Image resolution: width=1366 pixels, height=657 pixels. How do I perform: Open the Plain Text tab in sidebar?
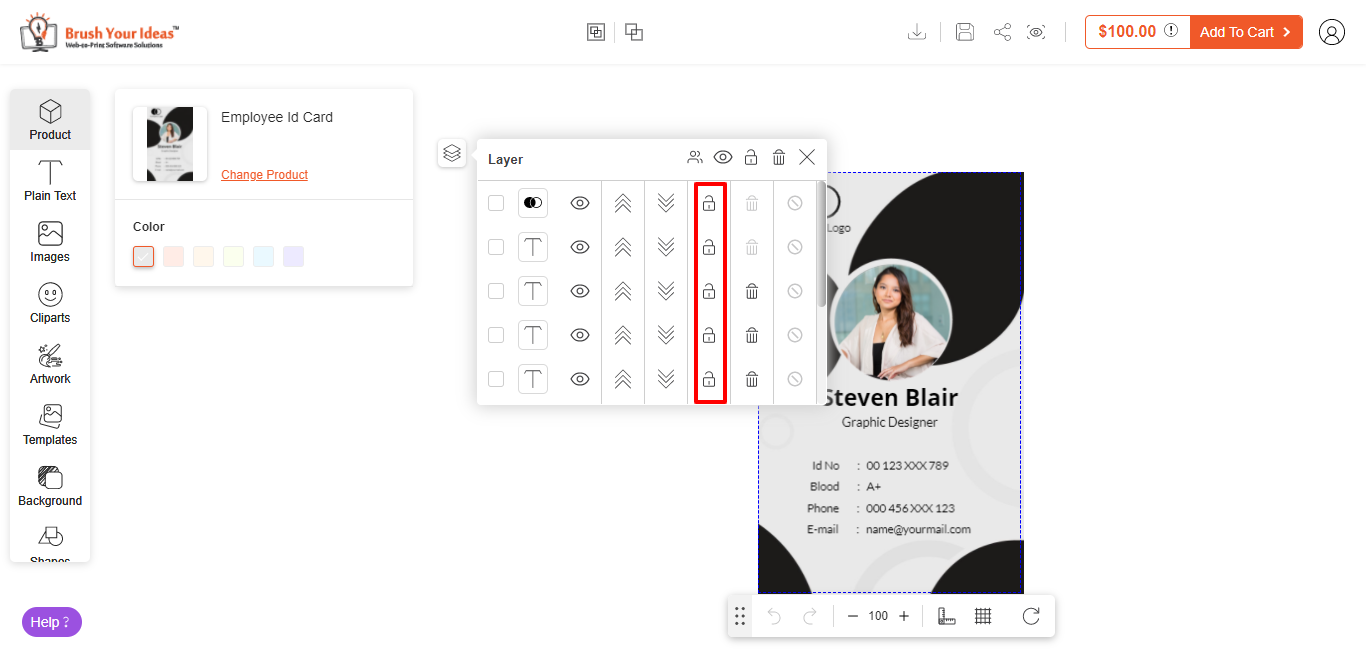[50, 181]
